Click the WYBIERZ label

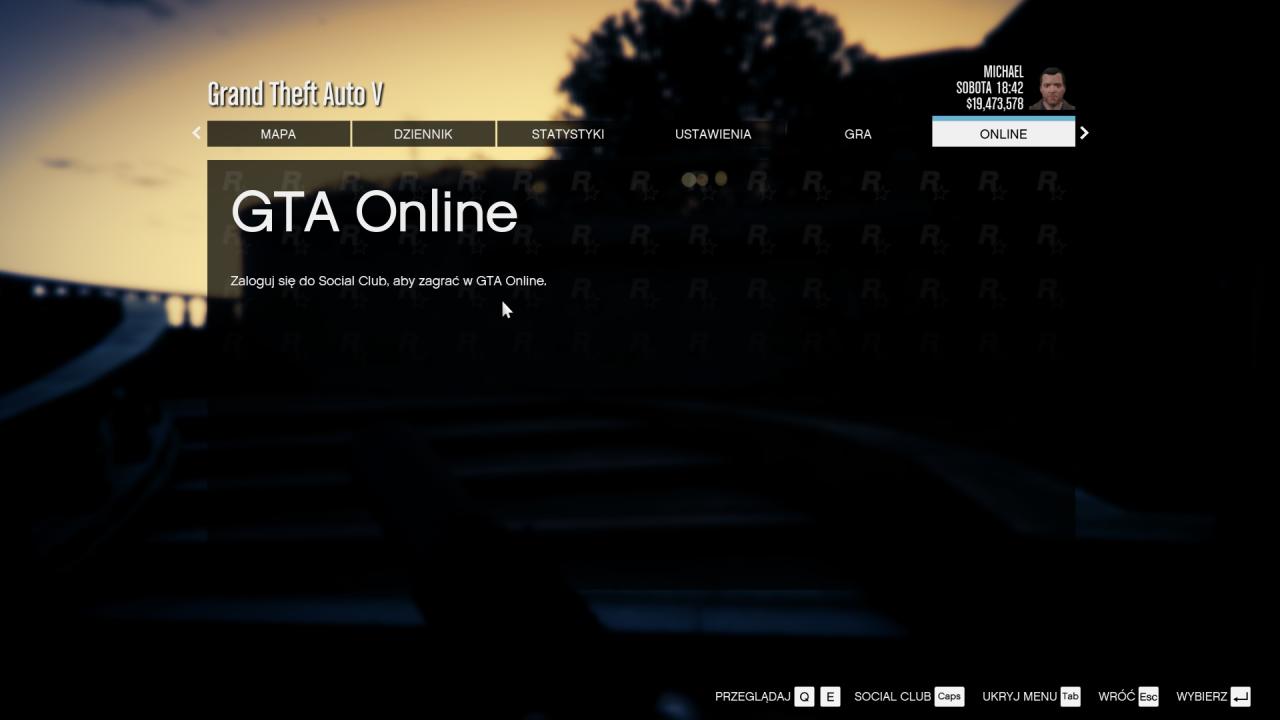click(1201, 697)
